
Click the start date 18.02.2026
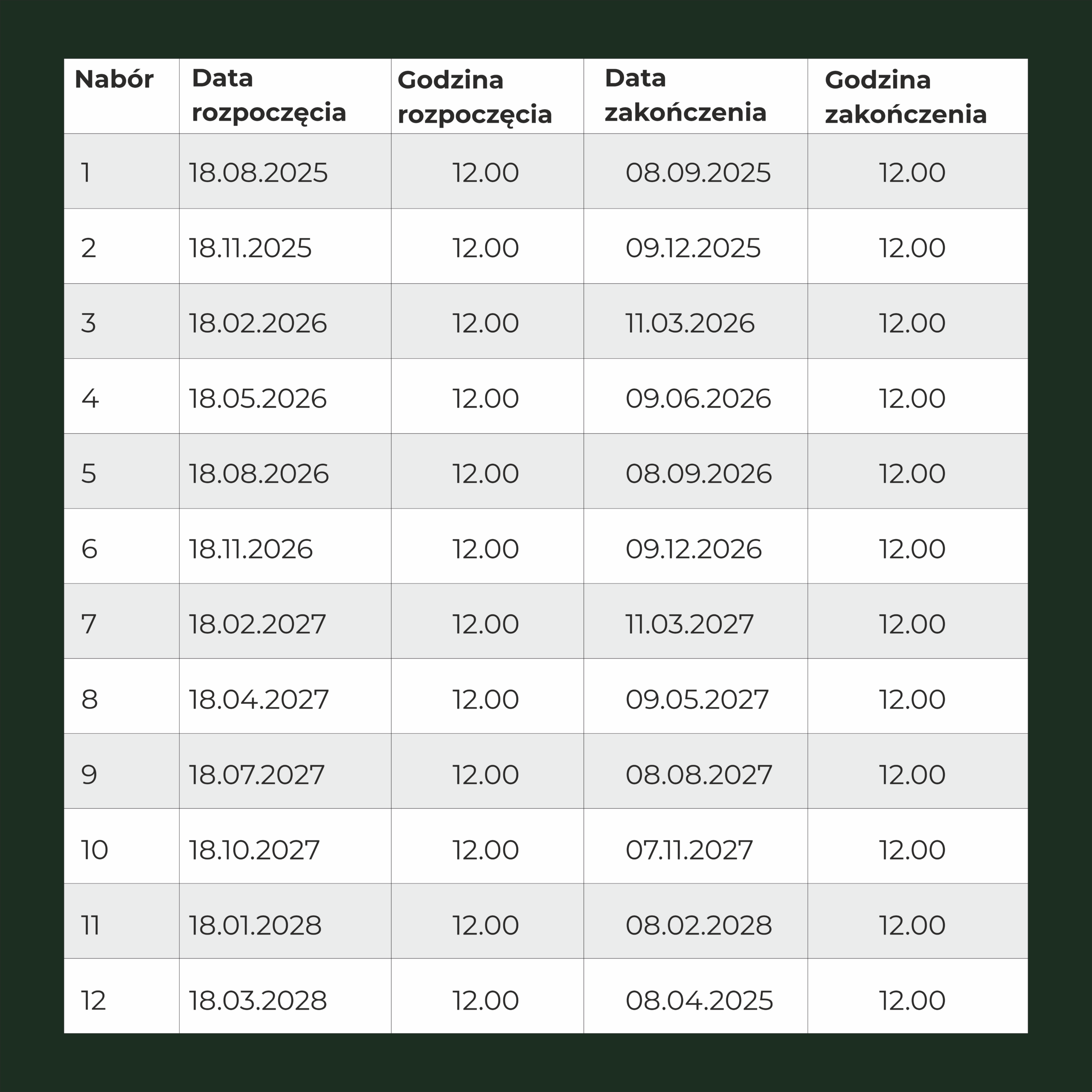258,323
